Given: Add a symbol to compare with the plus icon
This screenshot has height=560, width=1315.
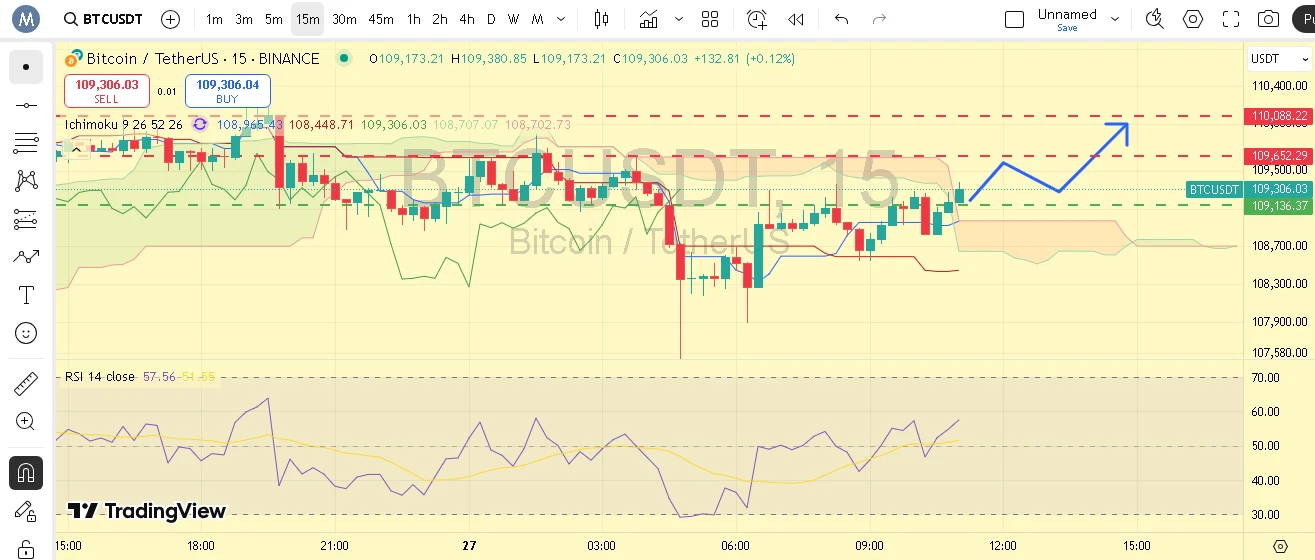Looking at the screenshot, I should 171,19.
